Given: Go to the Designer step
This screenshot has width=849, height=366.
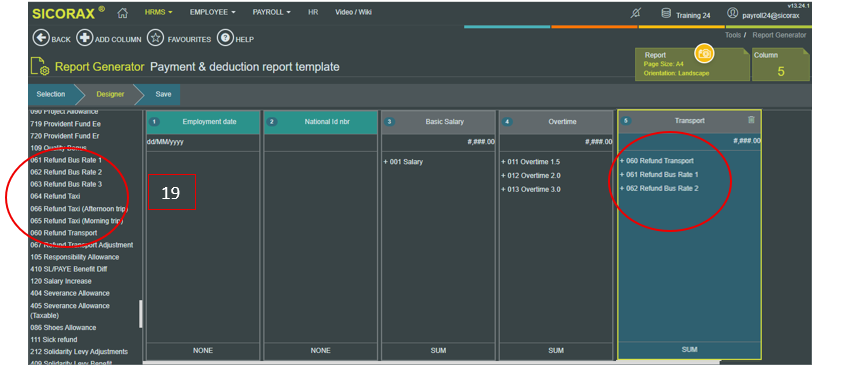Looking at the screenshot, I should (x=110, y=94).
